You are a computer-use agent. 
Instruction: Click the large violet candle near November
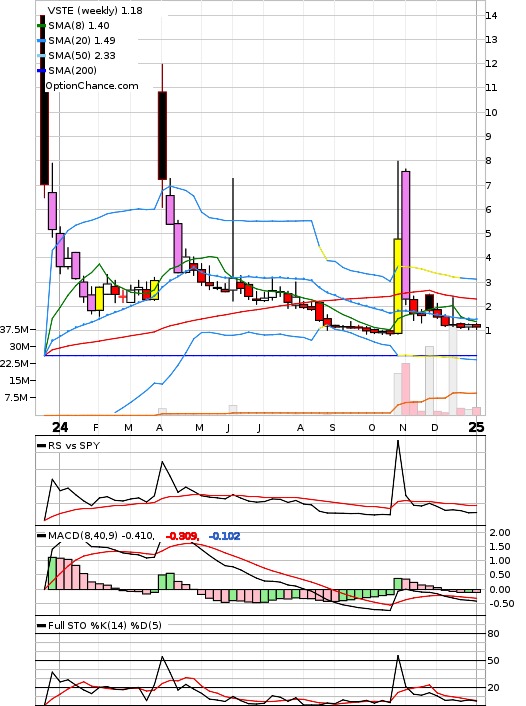pyautogui.click(x=406, y=235)
